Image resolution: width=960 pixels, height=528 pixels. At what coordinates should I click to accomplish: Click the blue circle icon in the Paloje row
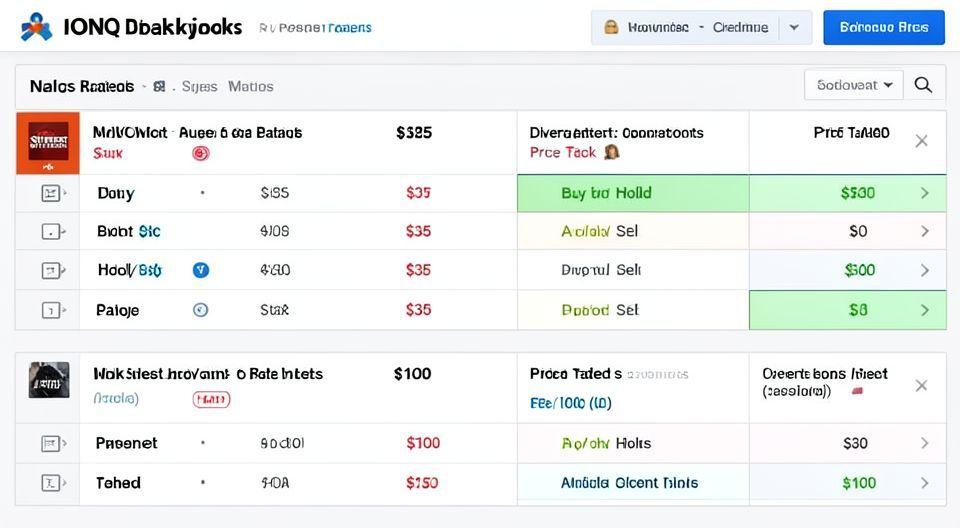(x=200, y=310)
